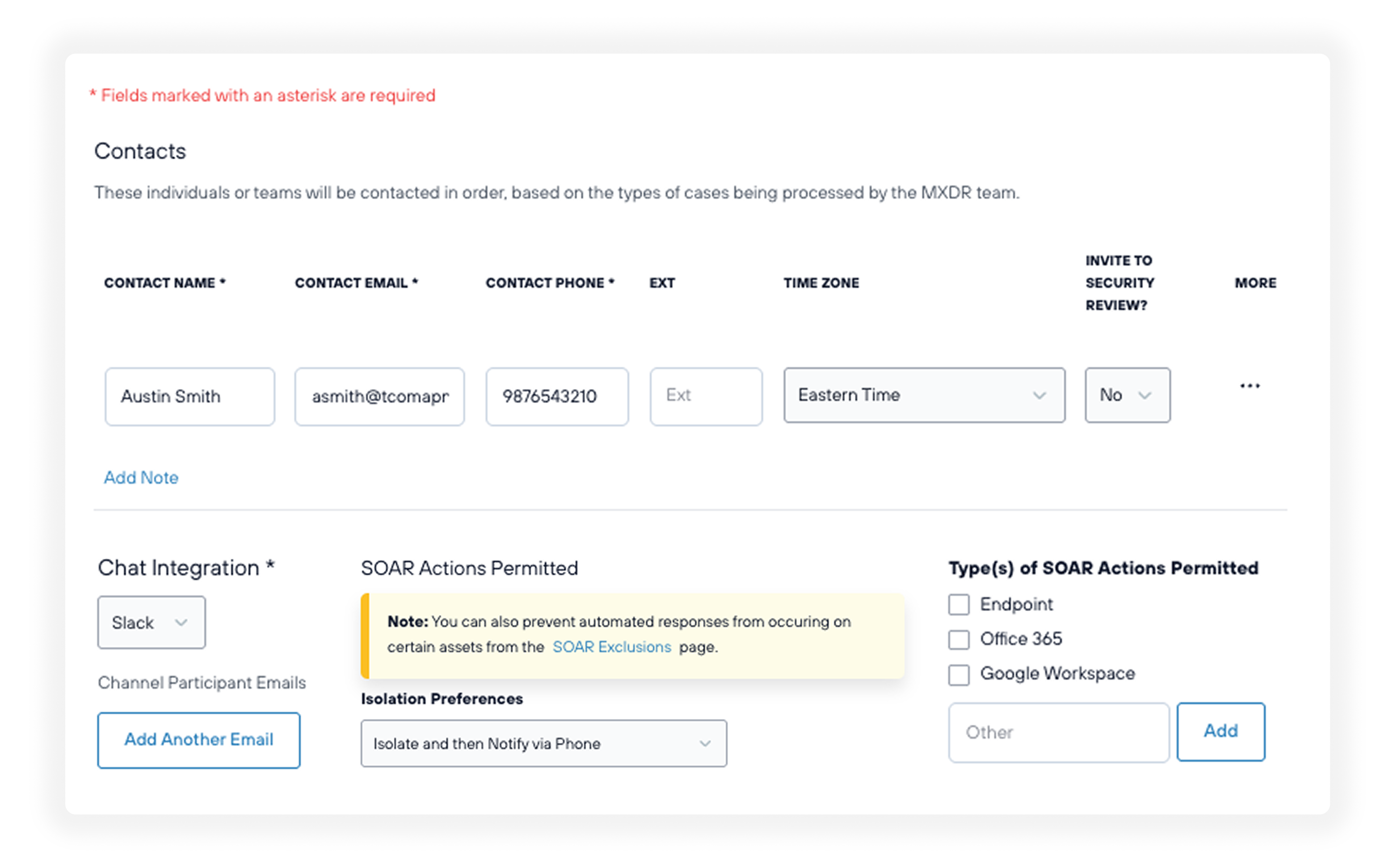Click the CONTACT EMAIL column header
Image resolution: width=1380 pixels, height=868 pixels.
tap(357, 282)
